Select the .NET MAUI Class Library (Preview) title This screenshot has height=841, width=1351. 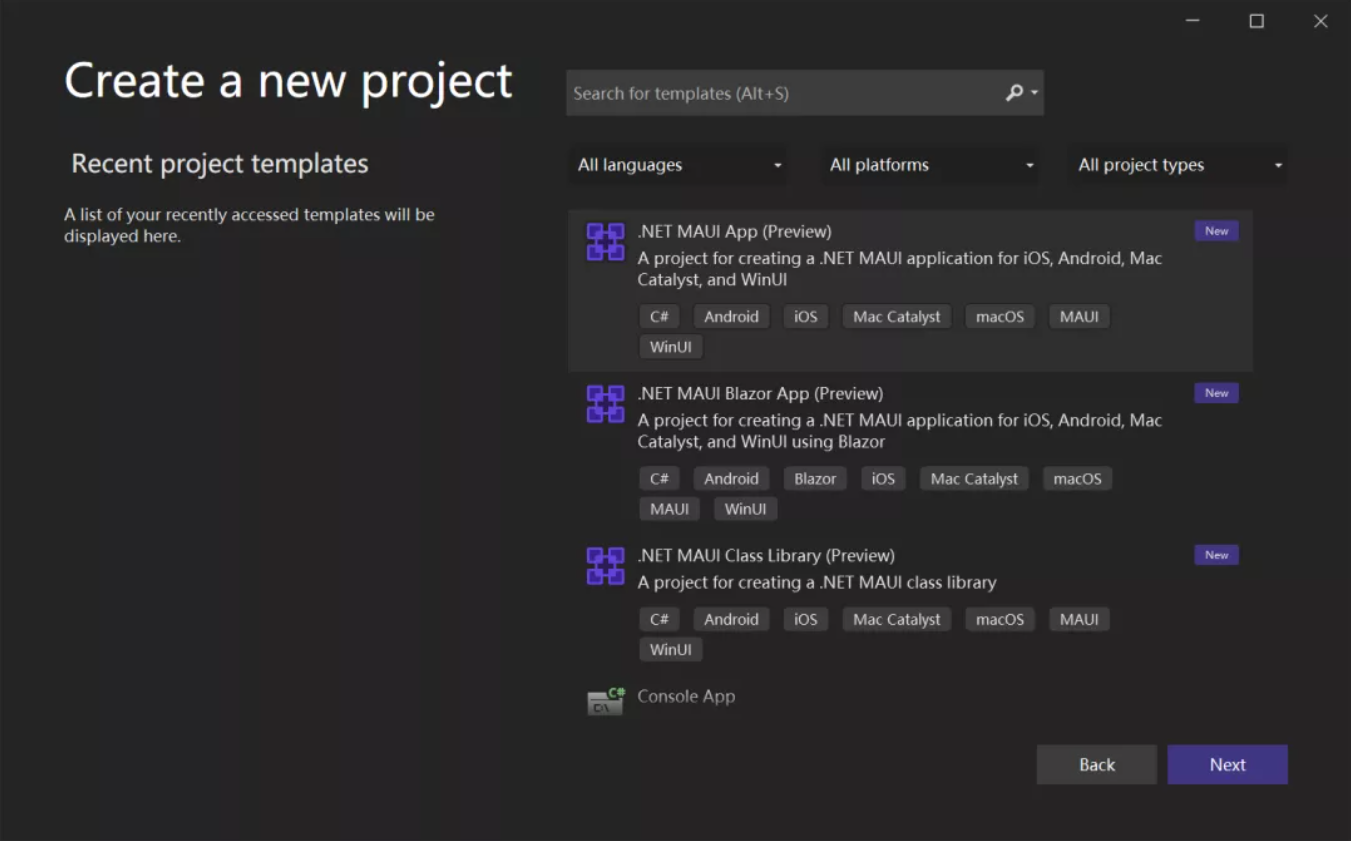[x=766, y=555]
